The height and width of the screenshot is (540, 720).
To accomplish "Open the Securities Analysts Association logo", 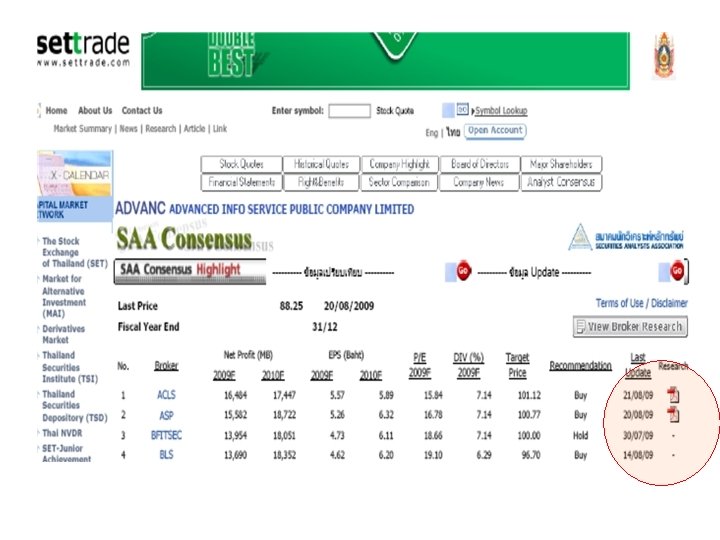I will click(x=626, y=237).
